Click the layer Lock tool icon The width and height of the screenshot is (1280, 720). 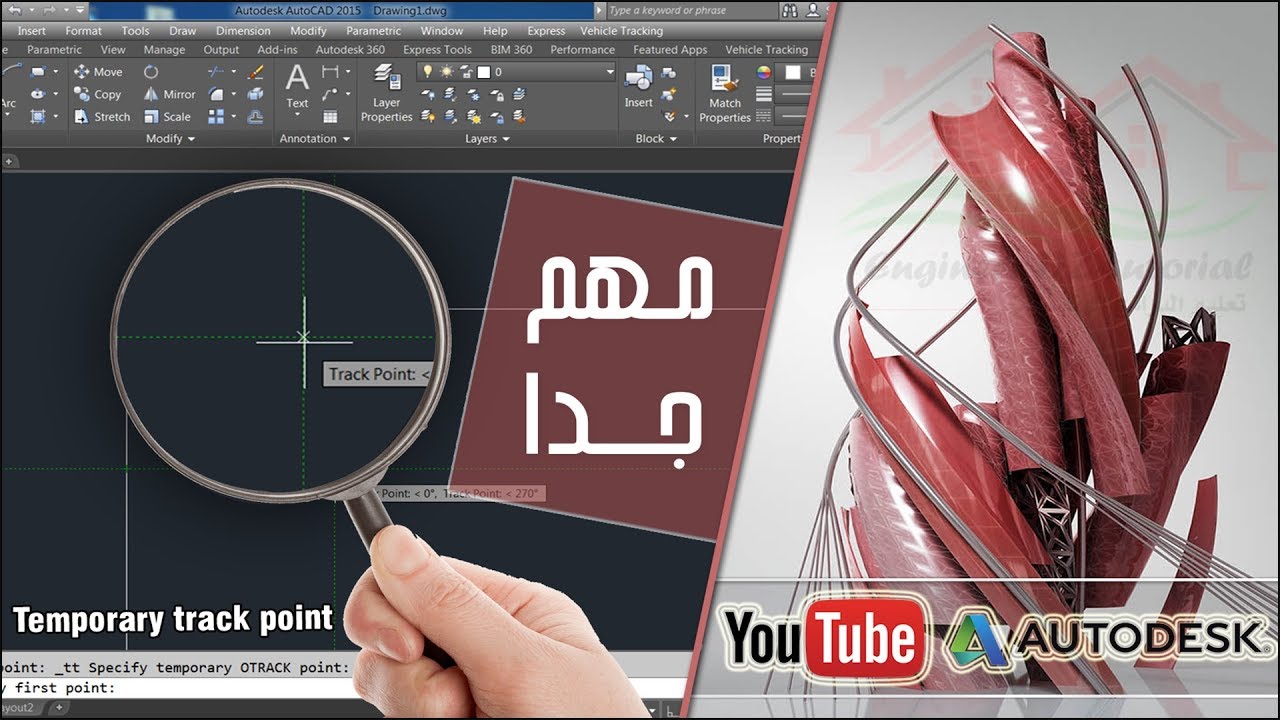coord(497,94)
